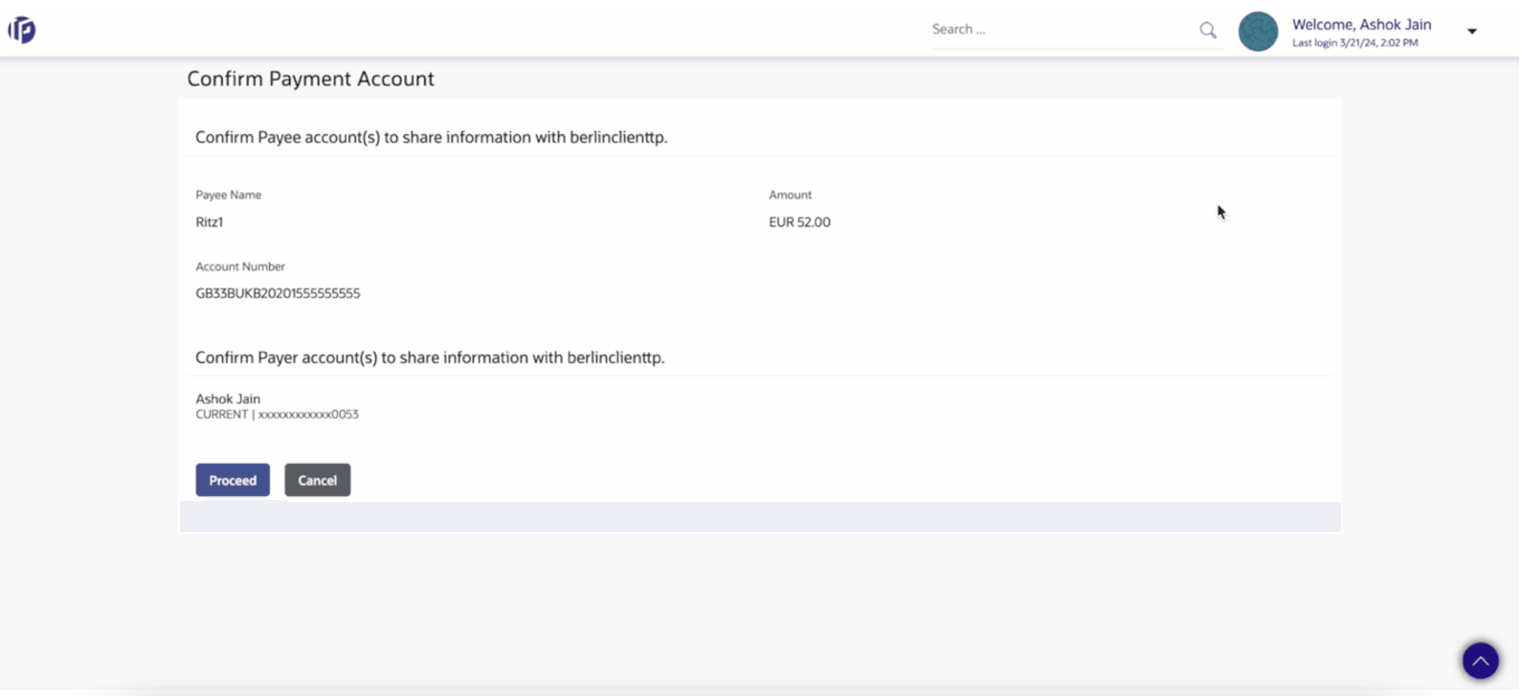Click the Welcome, Ashok Jain text

pyautogui.click(x=1361, y=24)
